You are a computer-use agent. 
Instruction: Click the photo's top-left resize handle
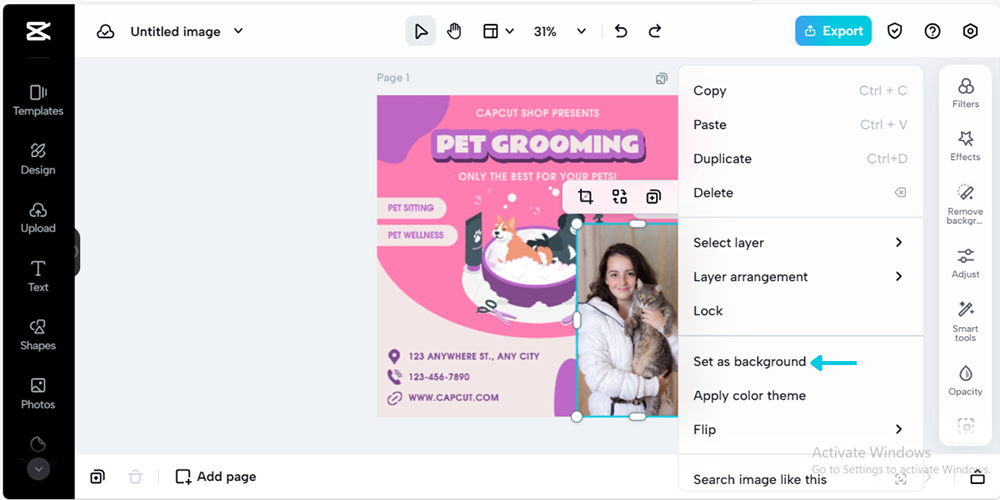(x=577, y=224)
